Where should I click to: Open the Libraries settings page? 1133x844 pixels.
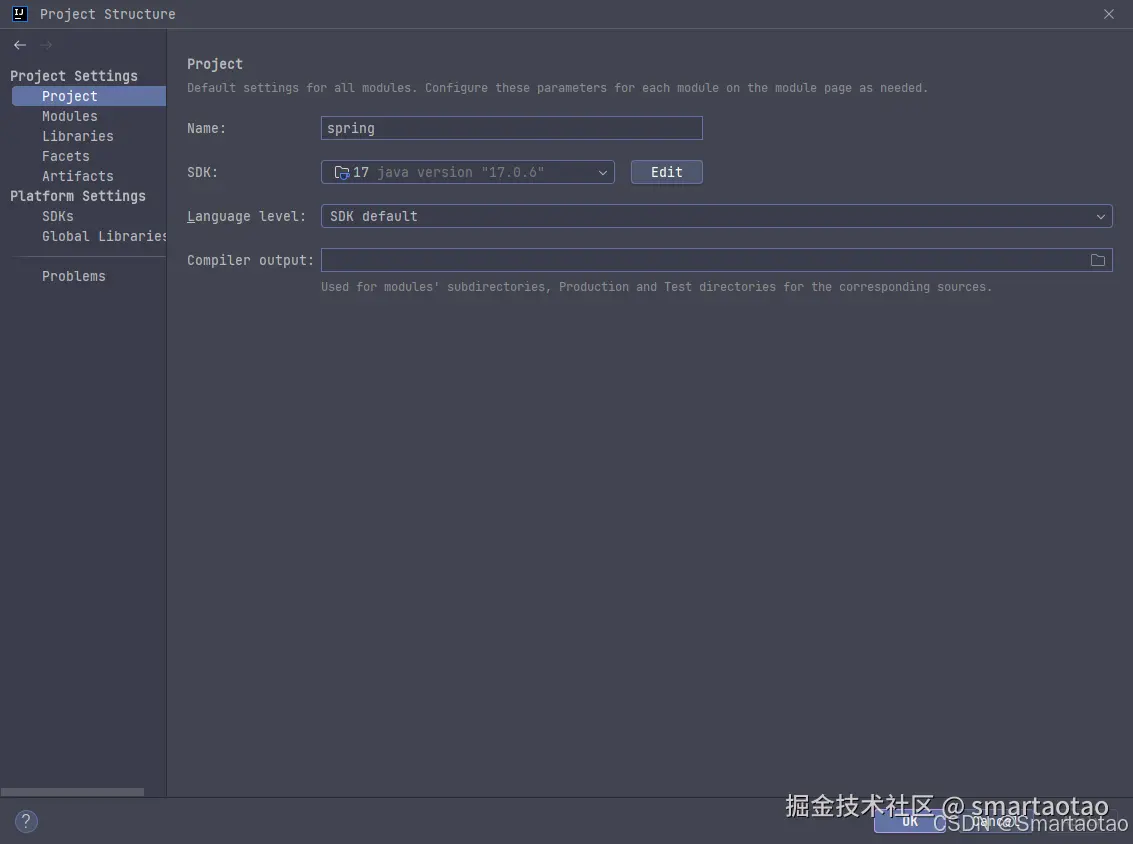pyautogui.click(x=77, y=136)
